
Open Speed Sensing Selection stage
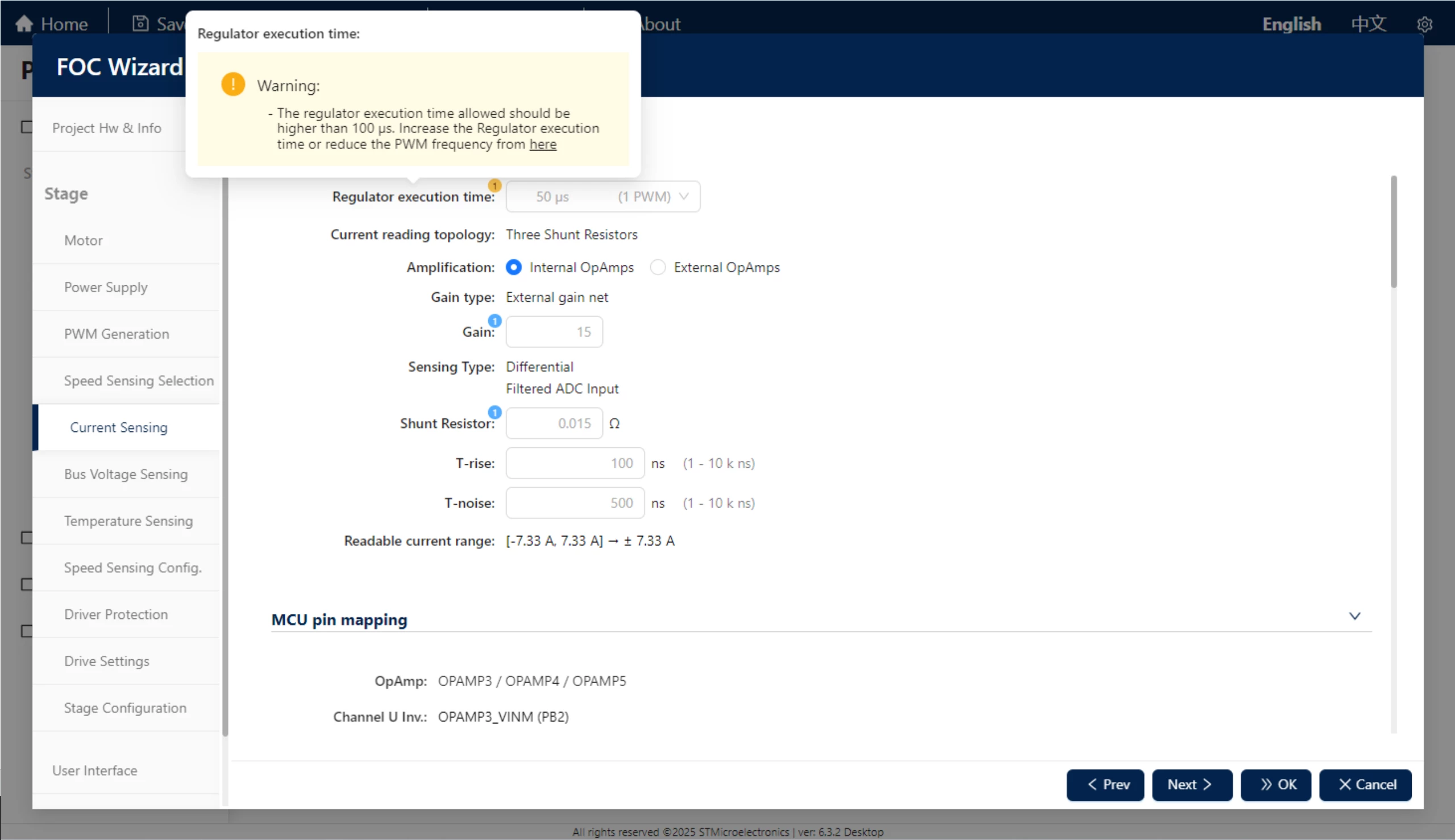tap(126, 381)
